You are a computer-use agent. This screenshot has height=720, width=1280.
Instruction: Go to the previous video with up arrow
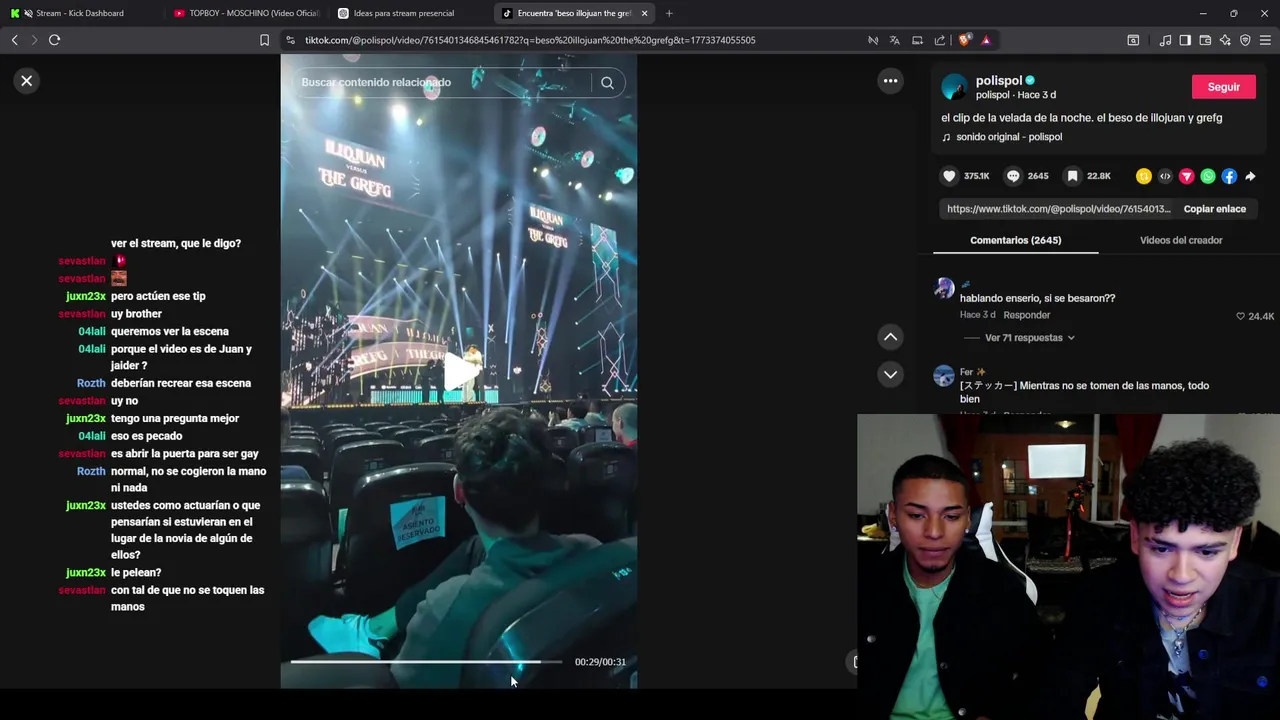tap(890, 337)
